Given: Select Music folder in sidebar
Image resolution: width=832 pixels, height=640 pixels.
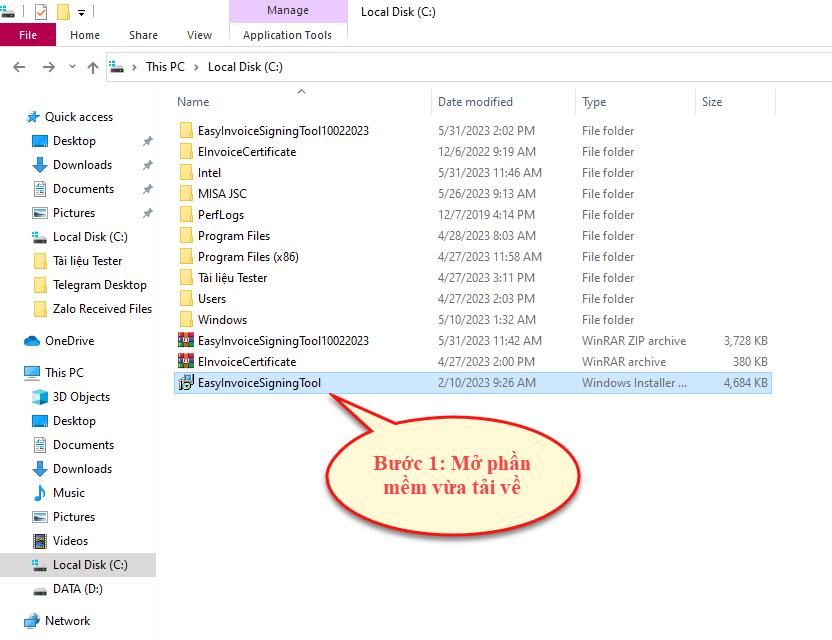Looking at the screenshot, I should tap(69, 493).
